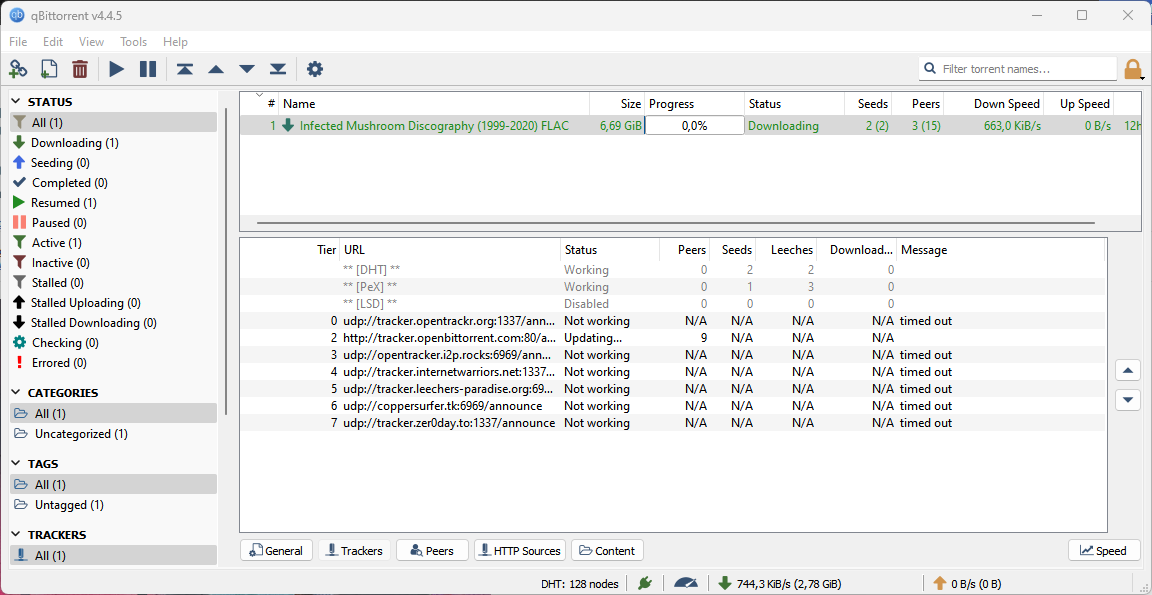Resume torrent with the play icon
The image size is (1152, 595).
[117, 69]
